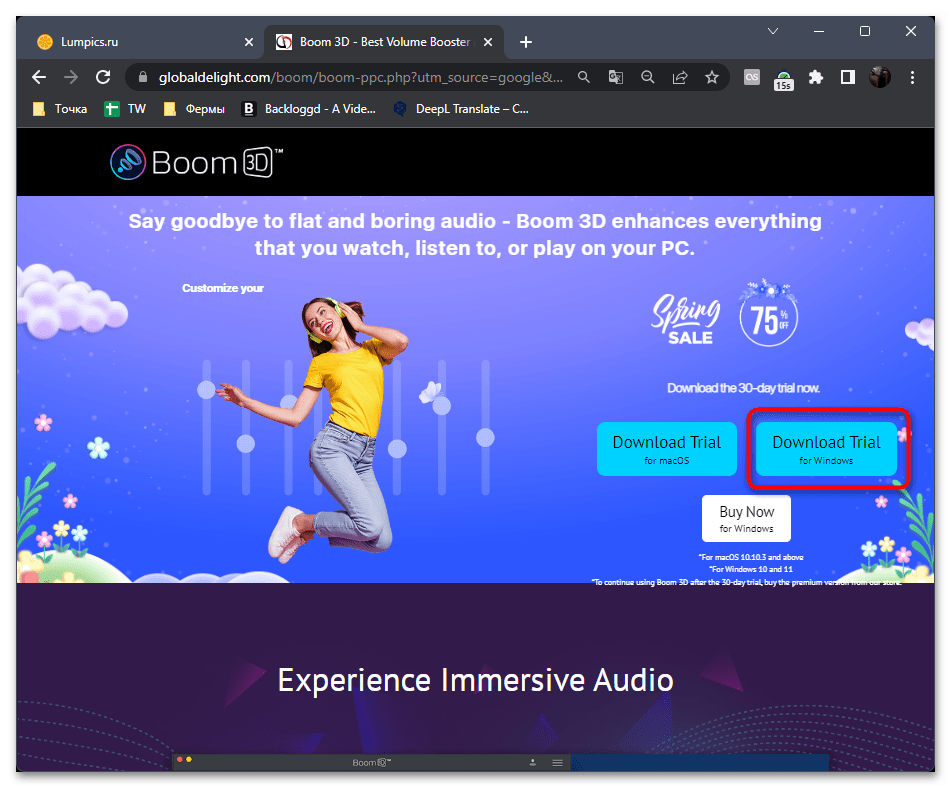The image size is (951, 788).
Task: Toggle the browser side panel
Action: point(847,78)
